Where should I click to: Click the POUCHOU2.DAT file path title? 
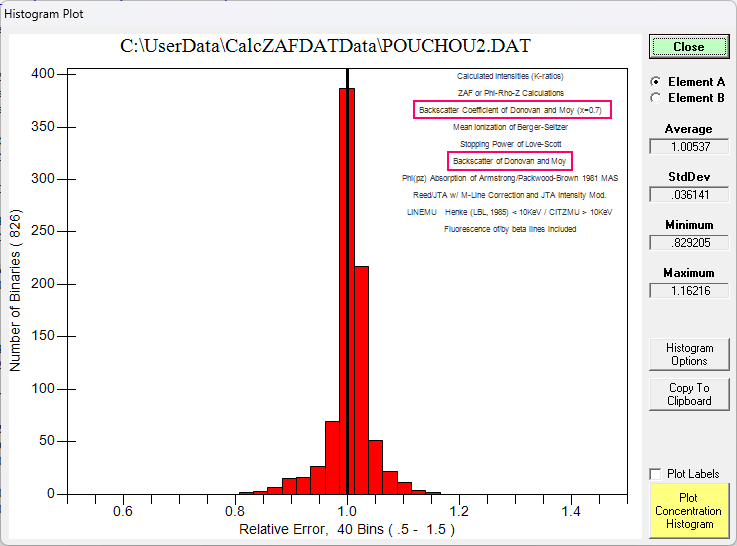[x=325, y=47]
